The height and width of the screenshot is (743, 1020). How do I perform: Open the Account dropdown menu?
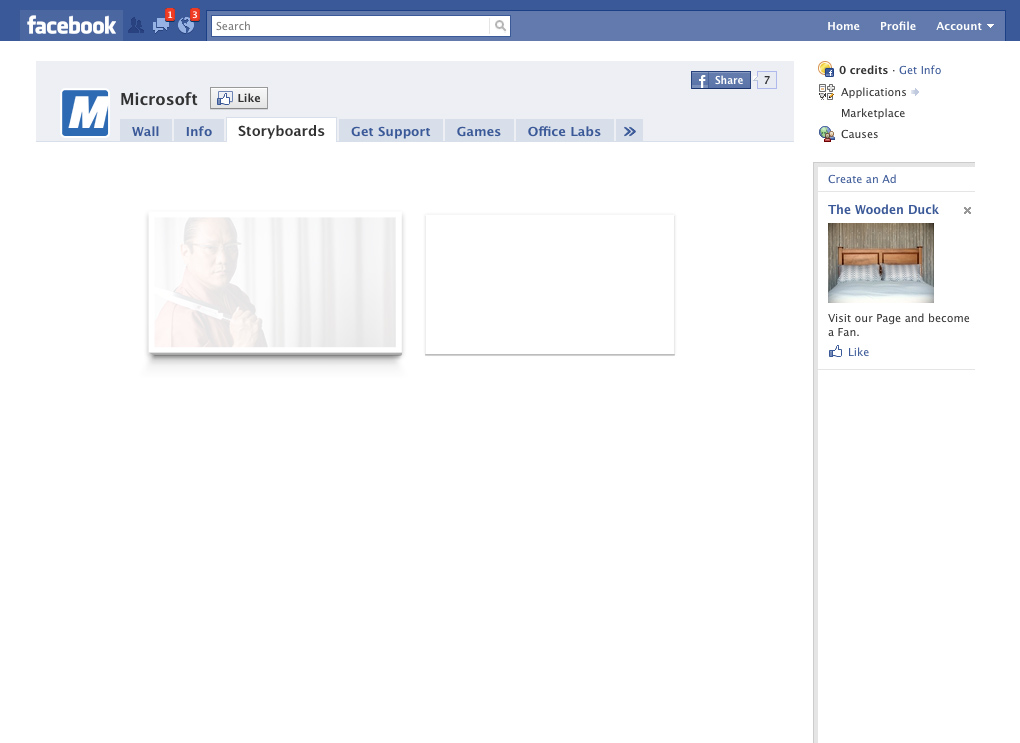pyautogui.click(x=965, y=26)
